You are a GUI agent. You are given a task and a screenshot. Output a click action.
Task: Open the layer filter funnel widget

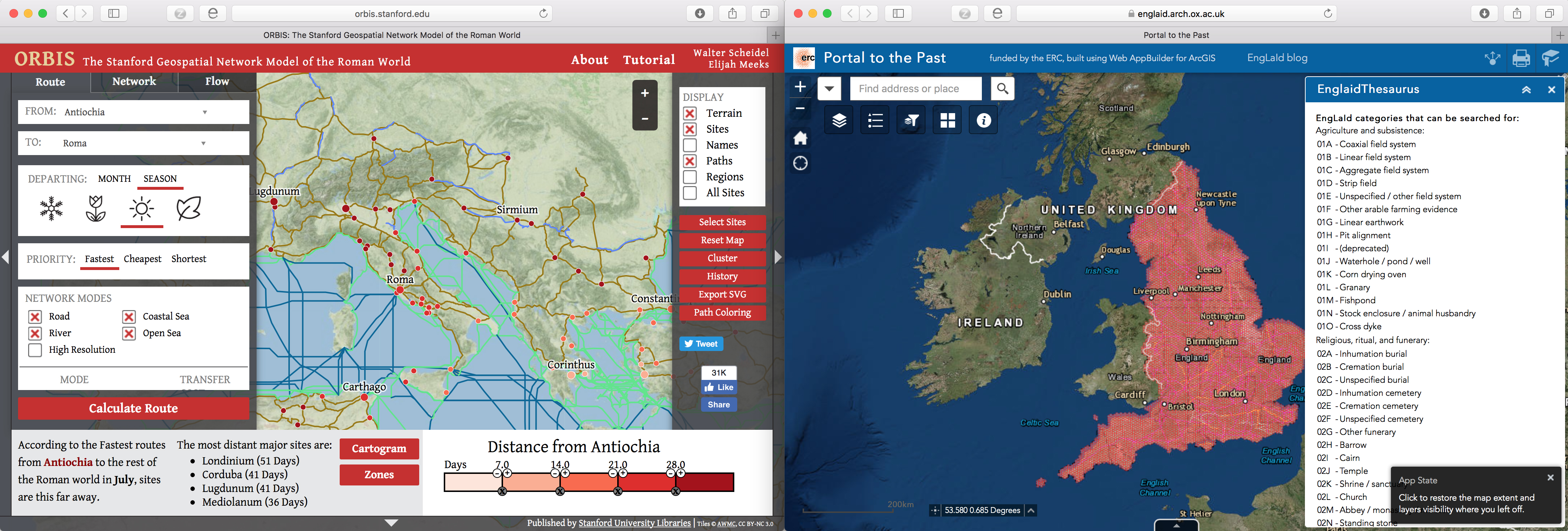911,121
